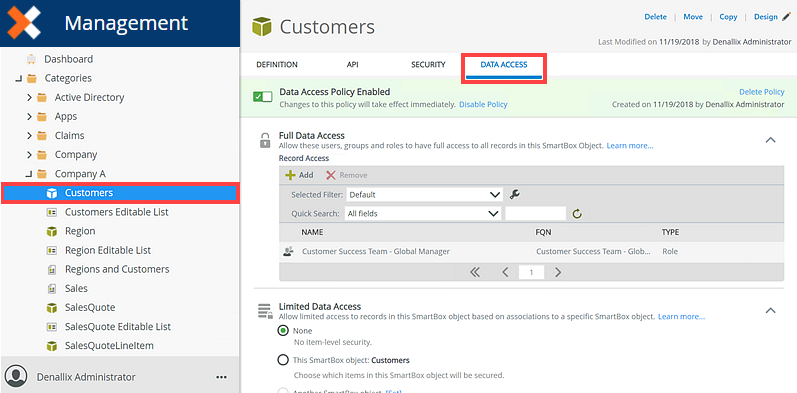The image size is (797, 393).
Task: Open the Quick Search All fields dropdown
Action: point(423,214)
